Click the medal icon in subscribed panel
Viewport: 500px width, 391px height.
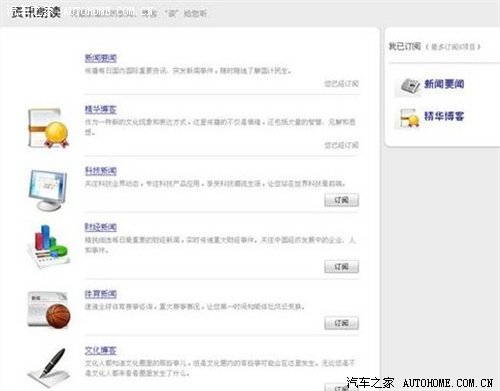point(409,118)
